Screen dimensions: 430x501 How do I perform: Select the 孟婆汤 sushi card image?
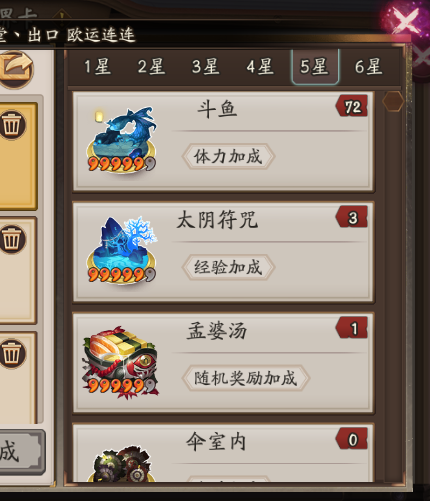coord(120,362)
